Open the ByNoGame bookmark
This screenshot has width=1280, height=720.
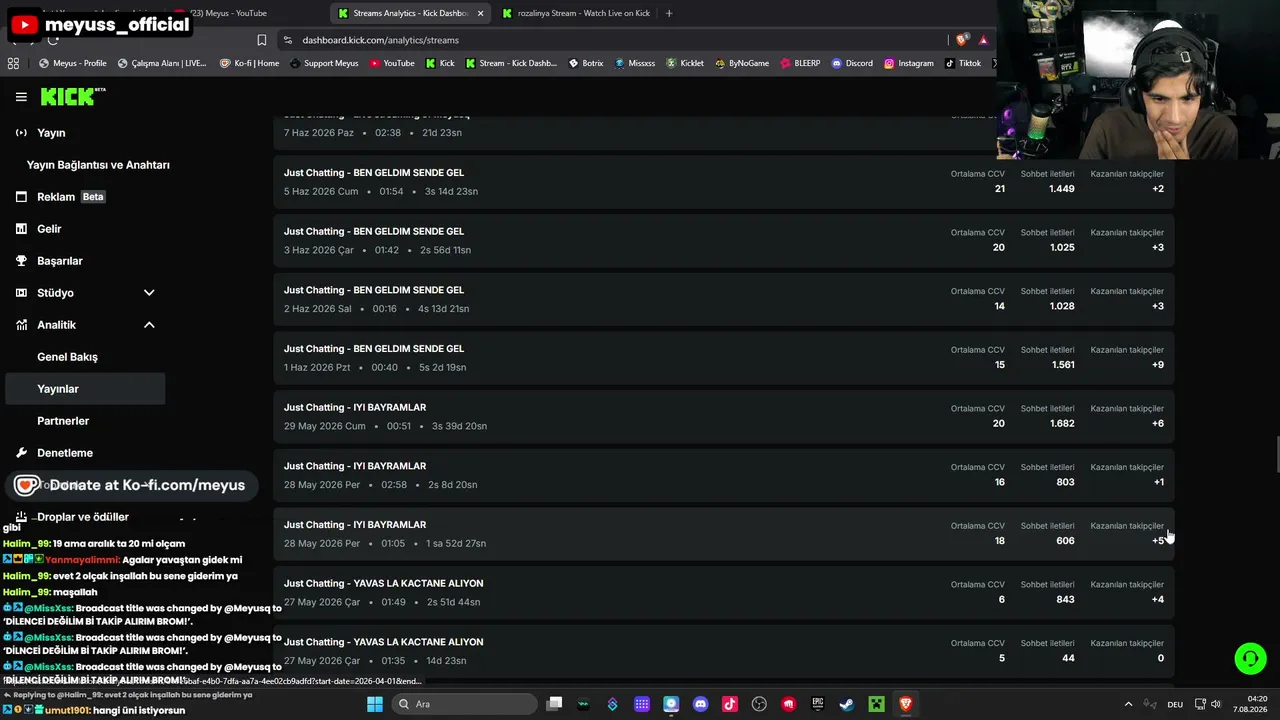point(741,63)
